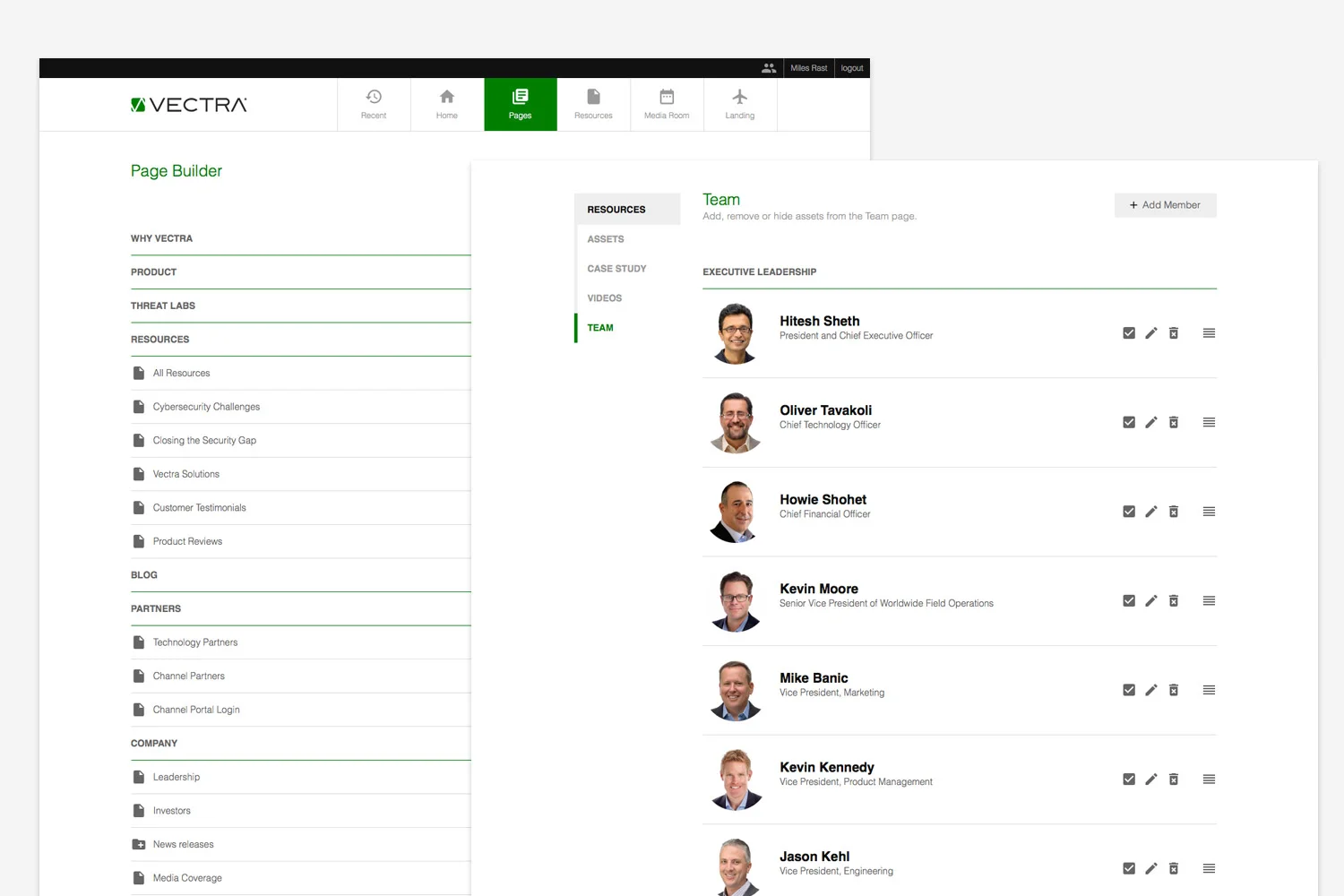The height and width of the screenshot is (896, 1344).
Task: Click the Vectra logo
Action: click(x=189, y=105)
